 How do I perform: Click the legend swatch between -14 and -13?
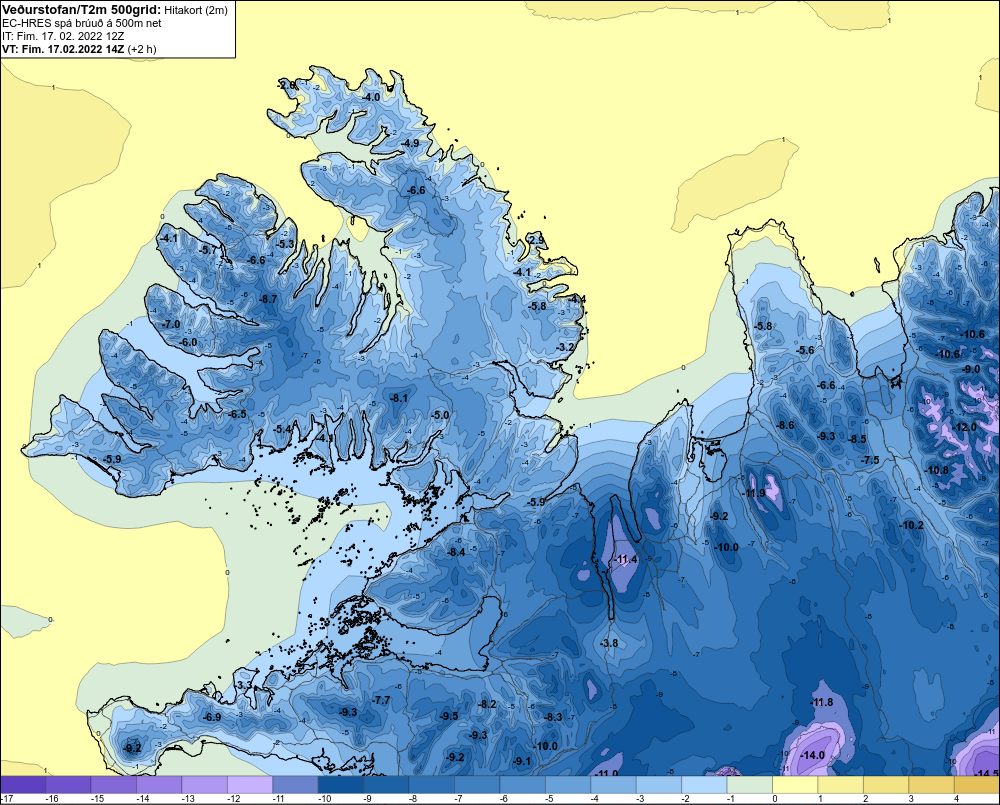(159, 785)
